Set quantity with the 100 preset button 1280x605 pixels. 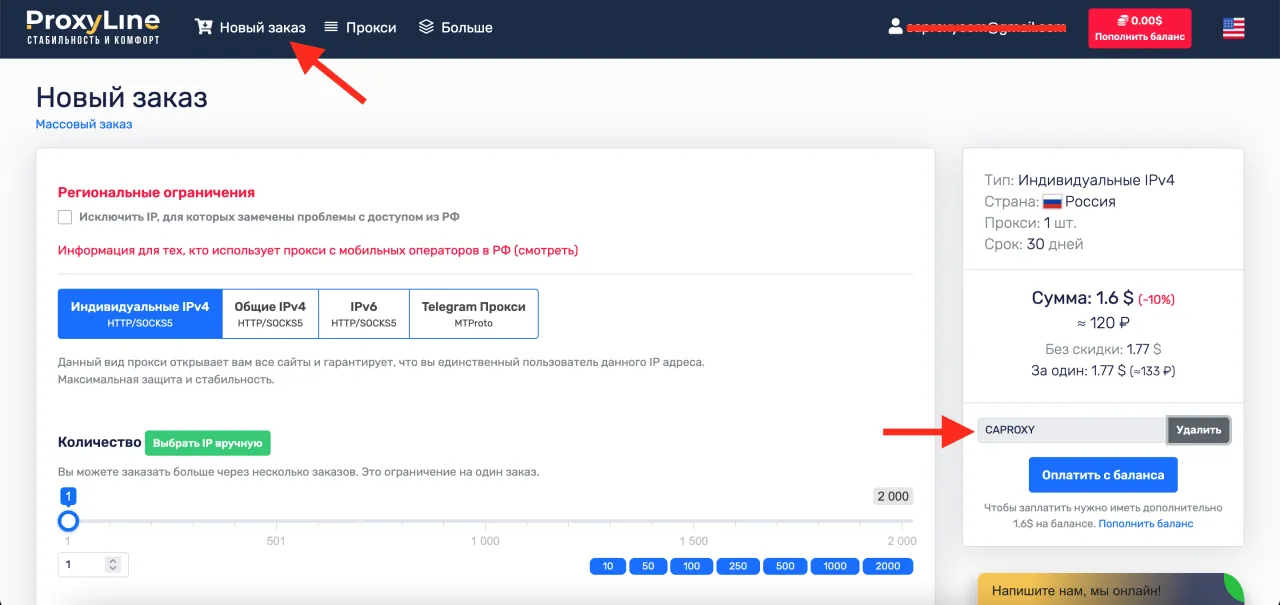coord(691,566)
